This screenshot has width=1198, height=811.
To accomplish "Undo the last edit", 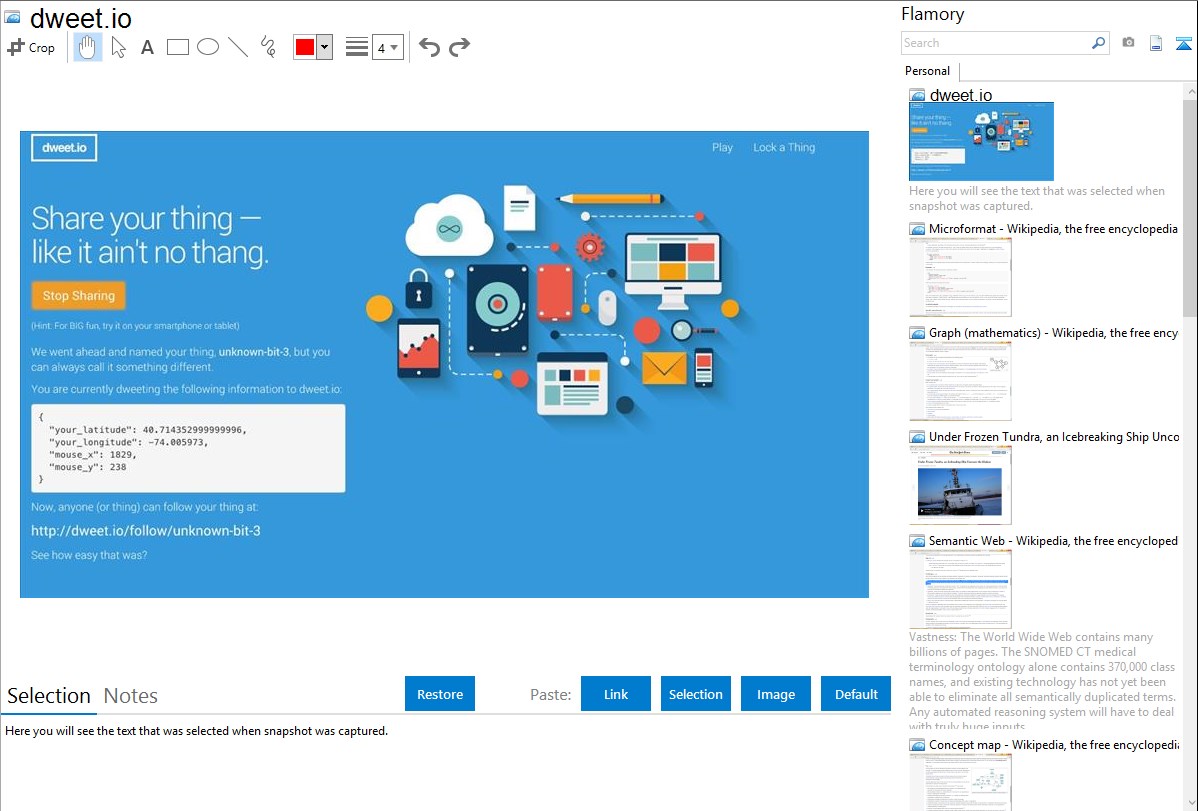I will [x=429, y=47].
